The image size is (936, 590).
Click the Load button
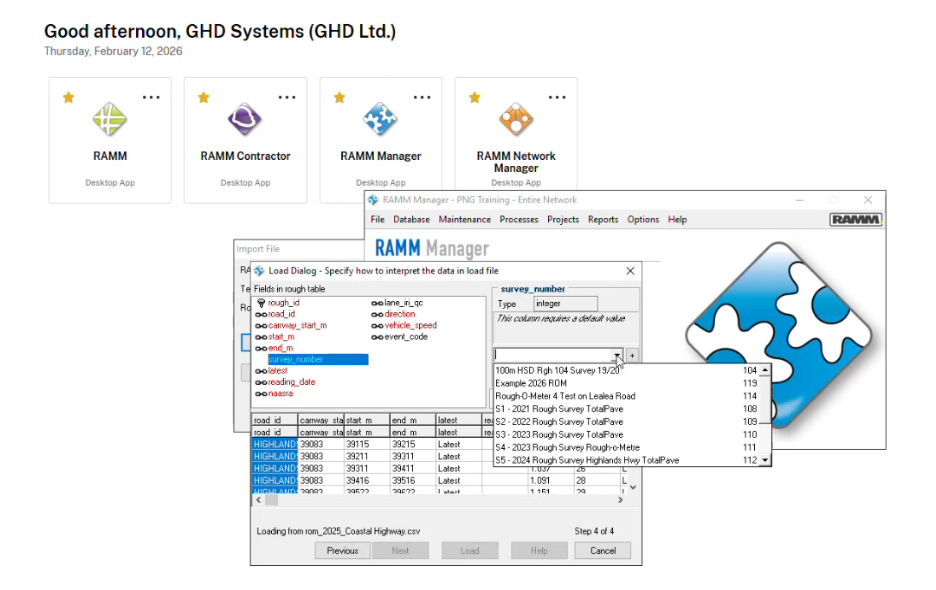tap(470, 551)
